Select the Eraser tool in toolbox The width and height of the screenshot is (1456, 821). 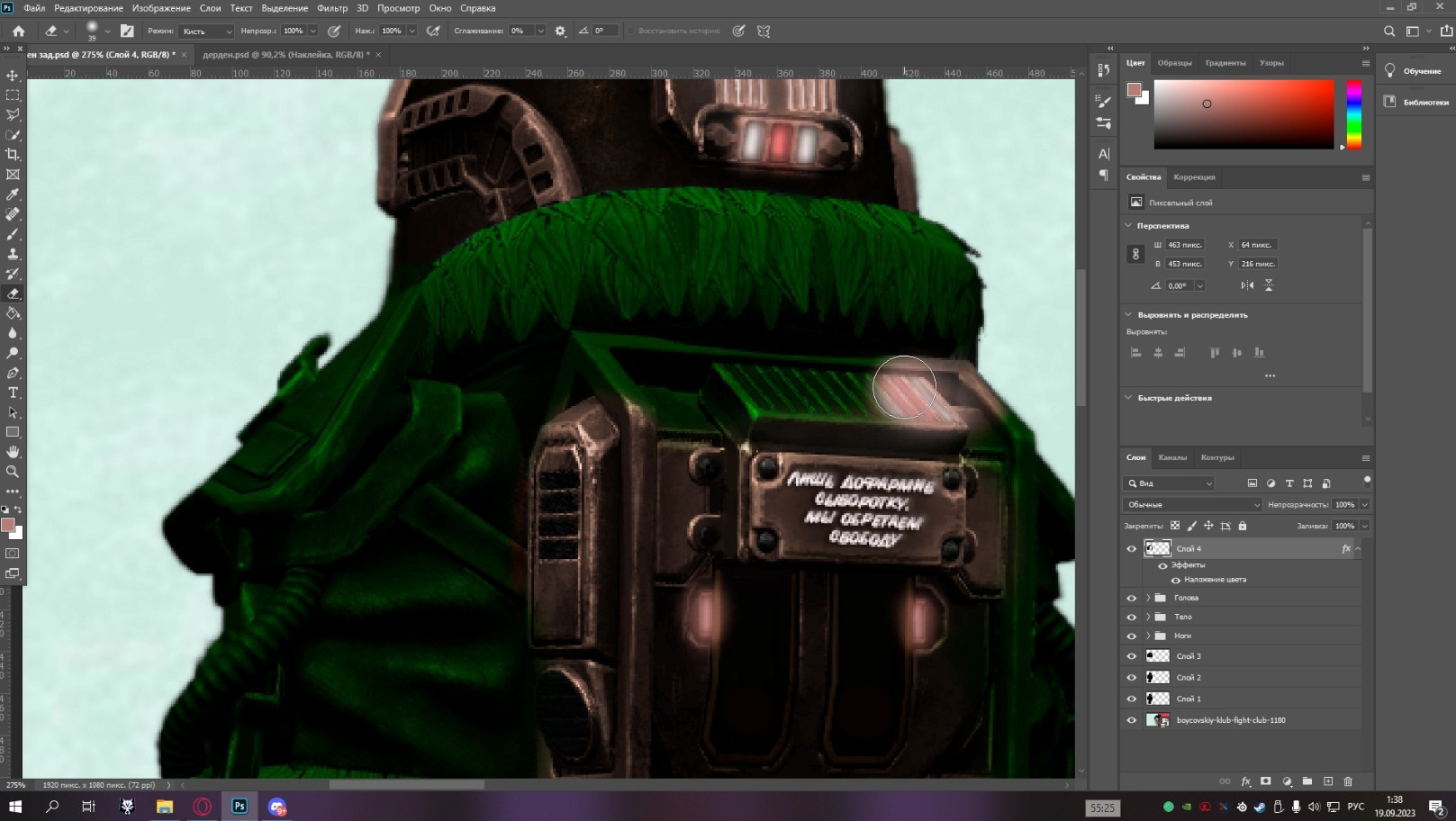[x=13, y=293]
